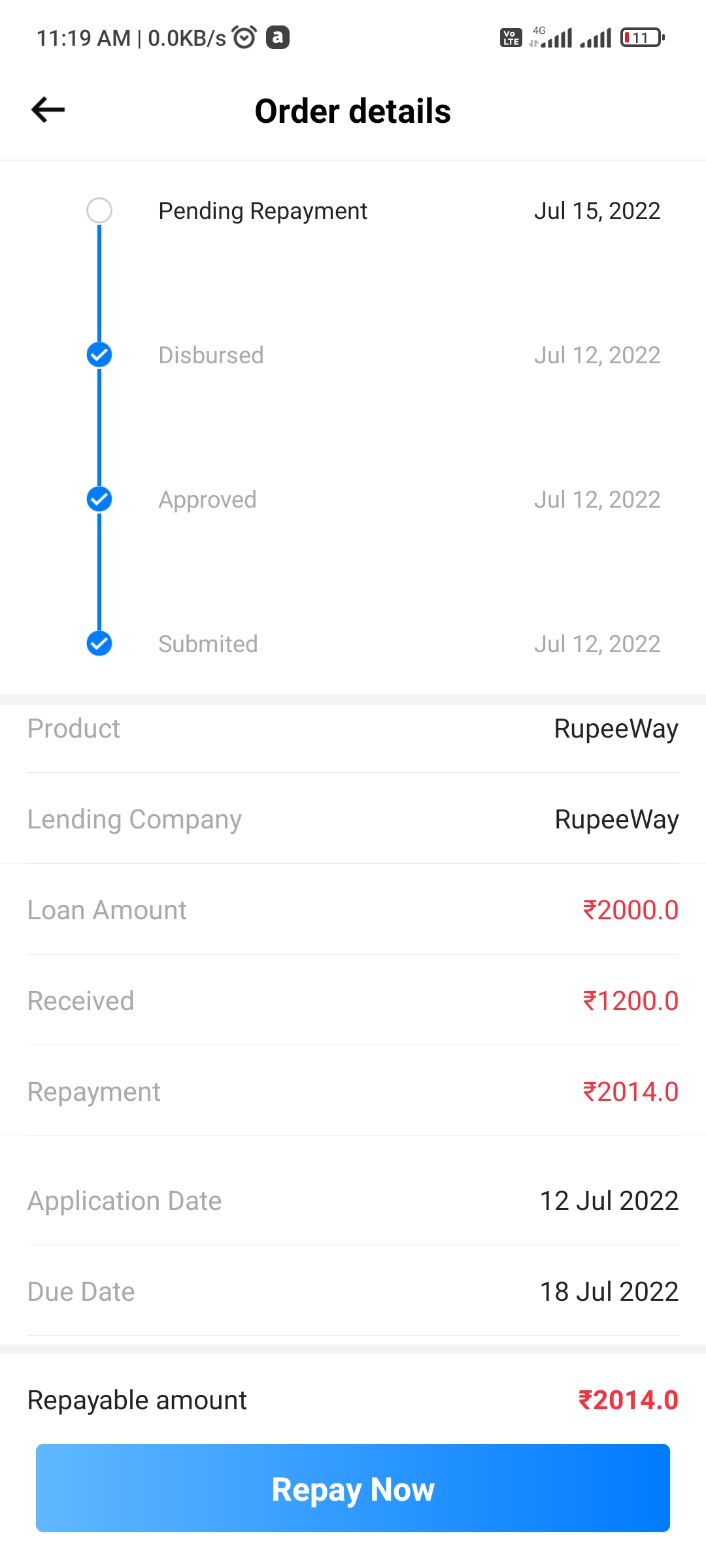Tap the Approved blue checkmark icon
The image size is (706, 1568).
[x=99, y=499]
